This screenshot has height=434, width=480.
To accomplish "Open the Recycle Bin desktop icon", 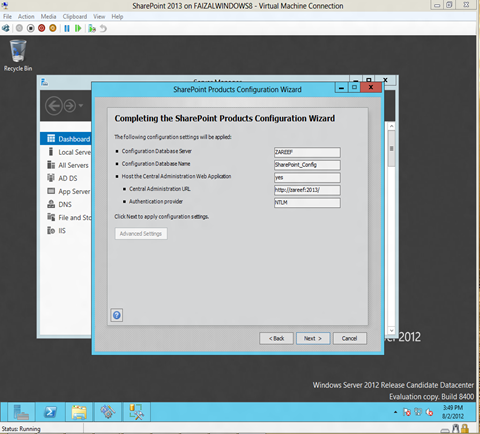I will [x=18, y=55].
